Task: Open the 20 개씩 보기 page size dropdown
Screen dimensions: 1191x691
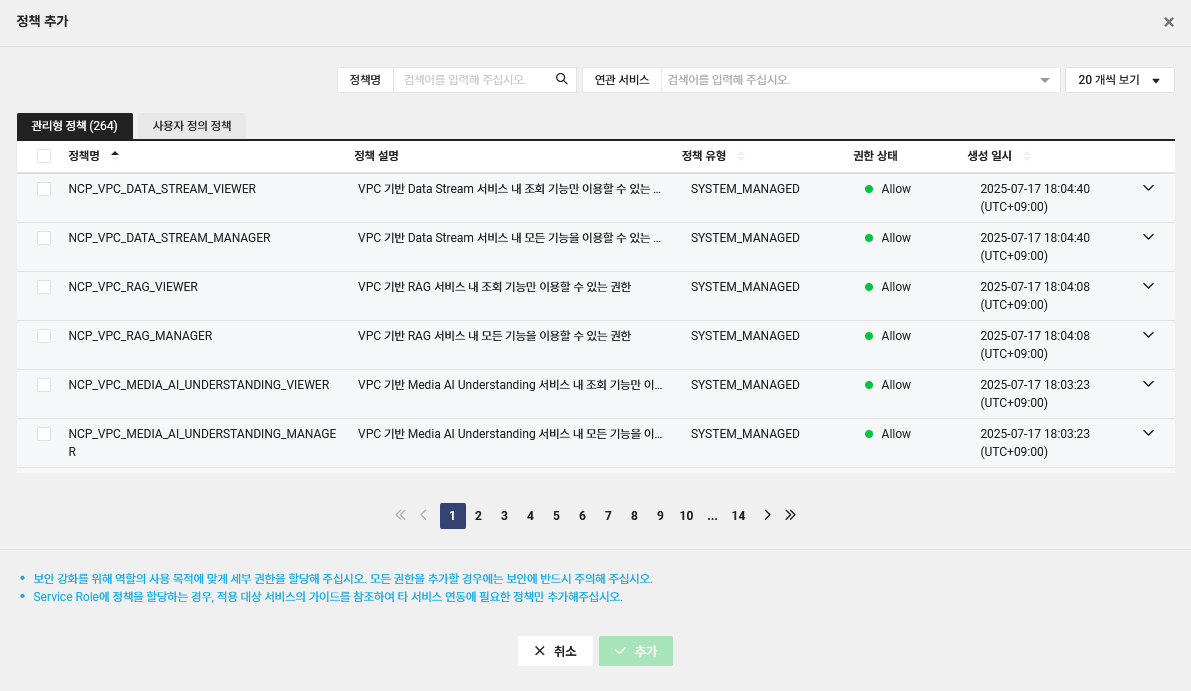Action: click(x=1120, y=80)
